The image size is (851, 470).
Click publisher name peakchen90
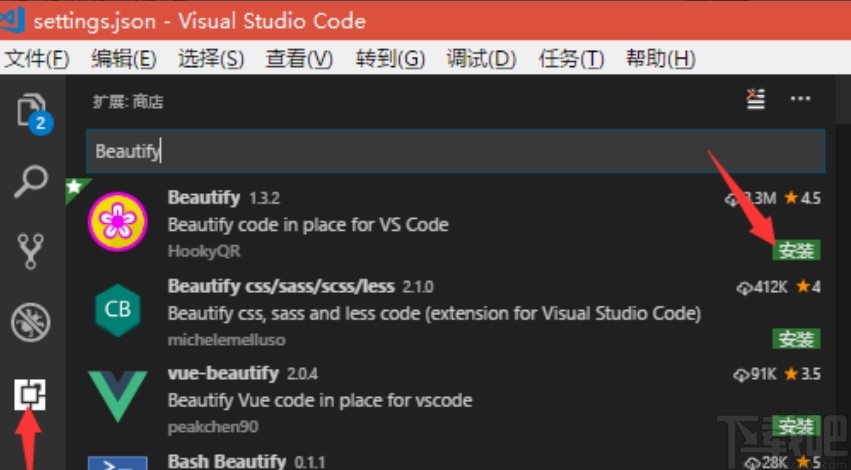[x=213, y=427]
